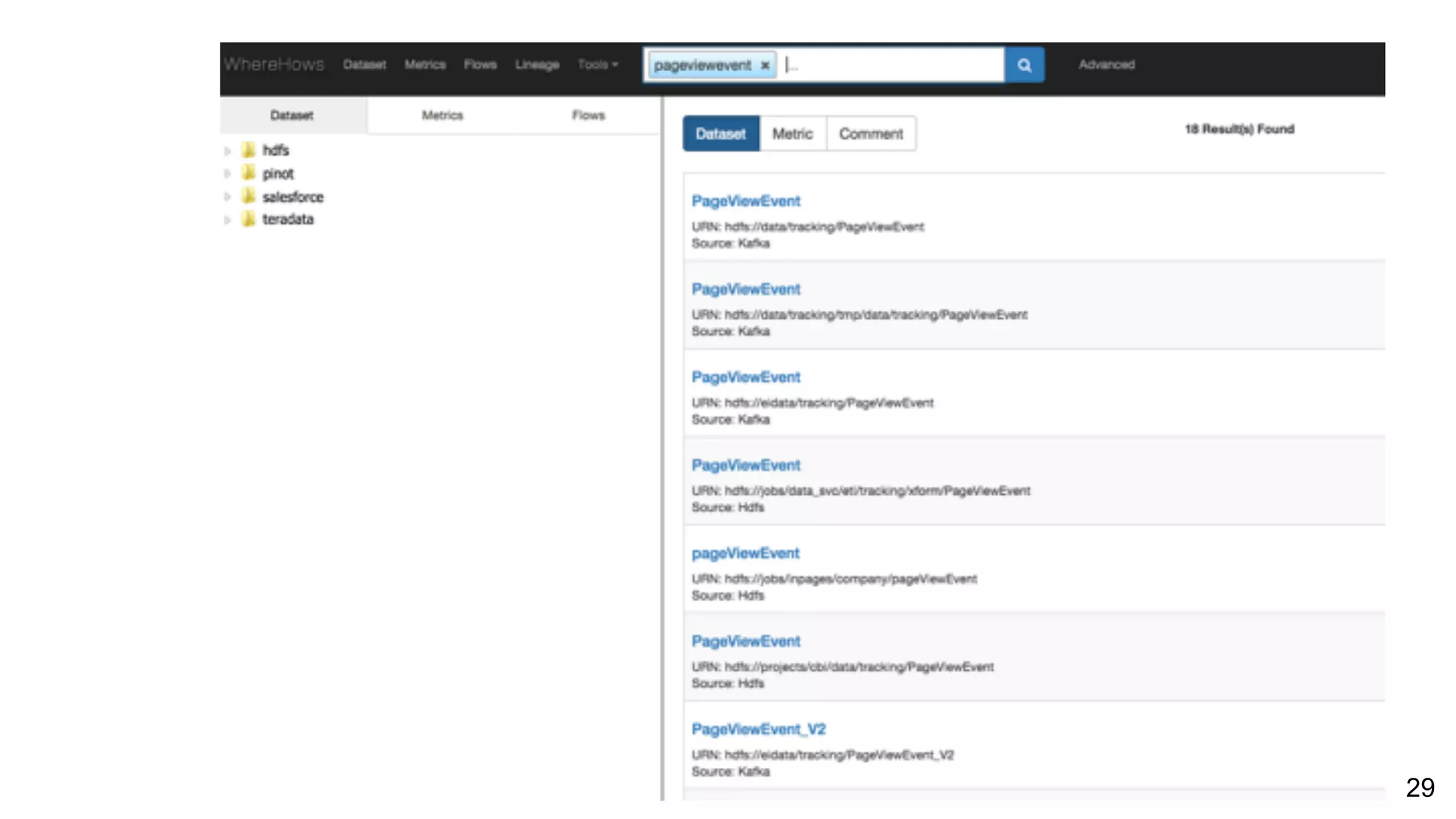
Task: Click the blue search magnifier button
Action: (x=1024, y=65)
